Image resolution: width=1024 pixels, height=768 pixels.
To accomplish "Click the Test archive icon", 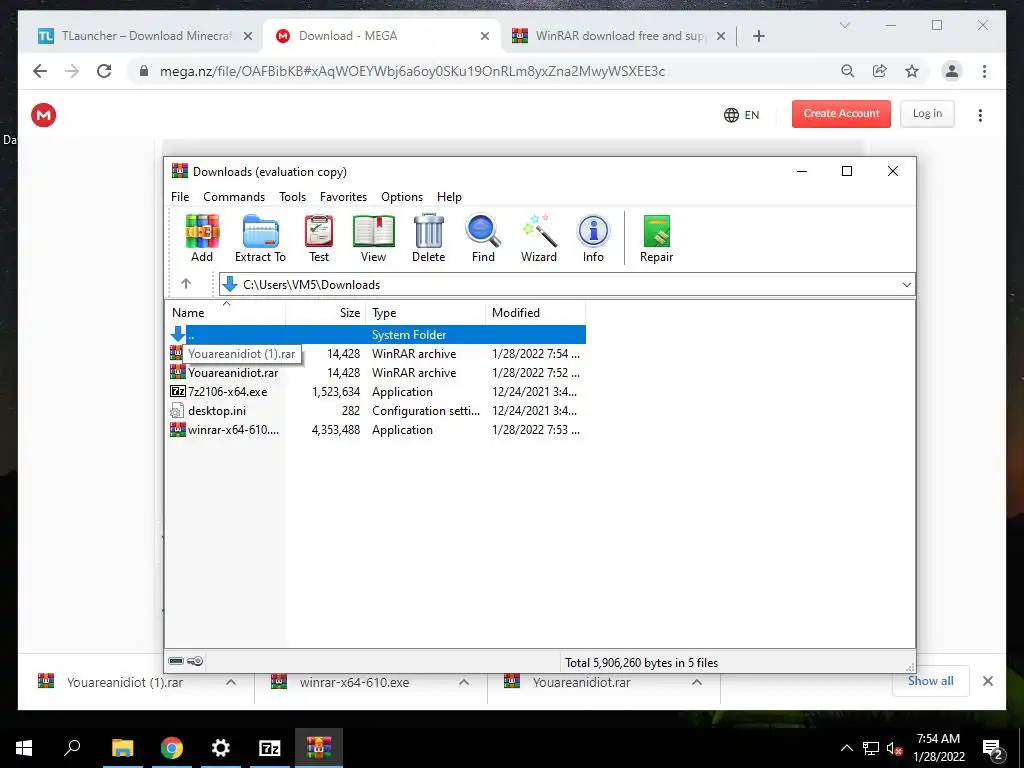I will (x=319, y=238).
